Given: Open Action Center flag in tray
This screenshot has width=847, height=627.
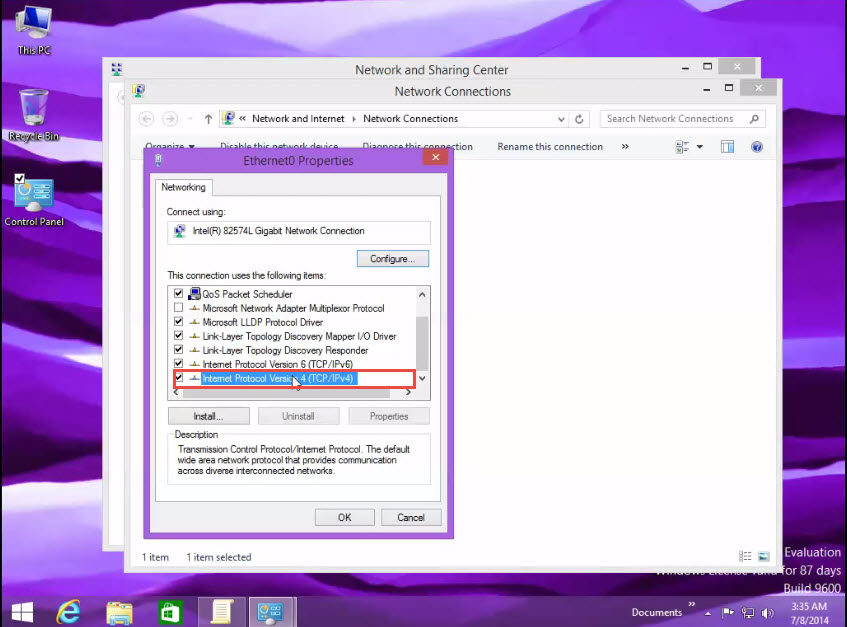Looking at the screenshot, I should pos(728,612).
